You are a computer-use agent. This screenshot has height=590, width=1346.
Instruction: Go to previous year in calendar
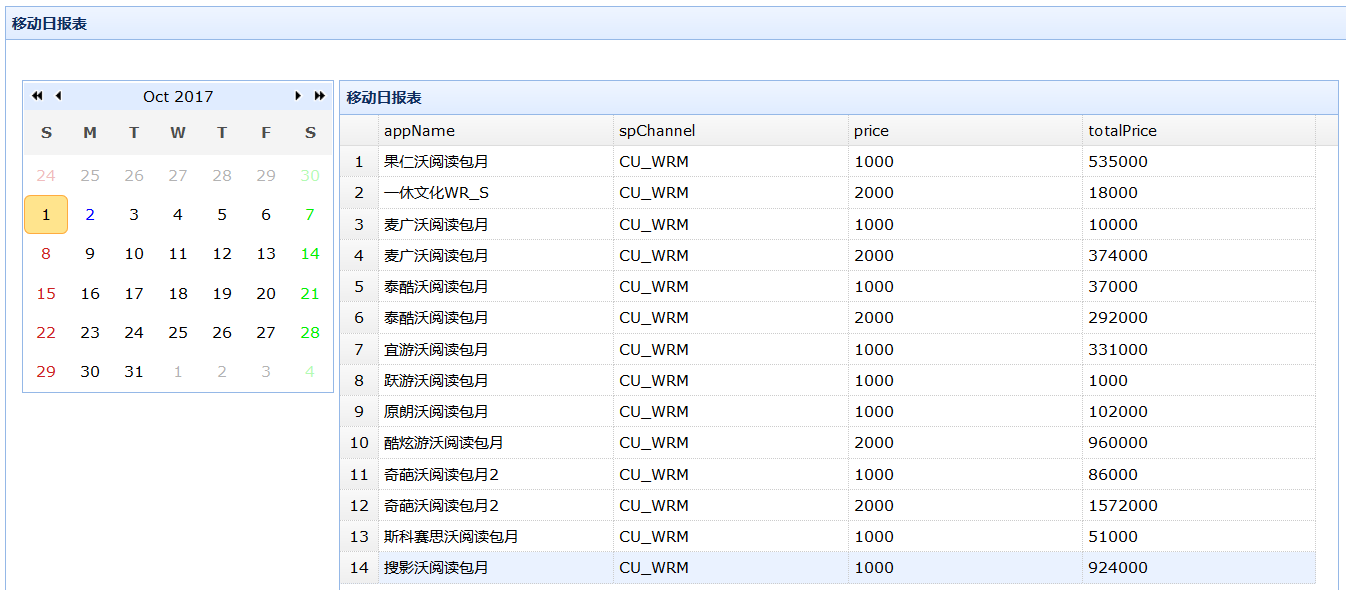[x=37, y=96]
